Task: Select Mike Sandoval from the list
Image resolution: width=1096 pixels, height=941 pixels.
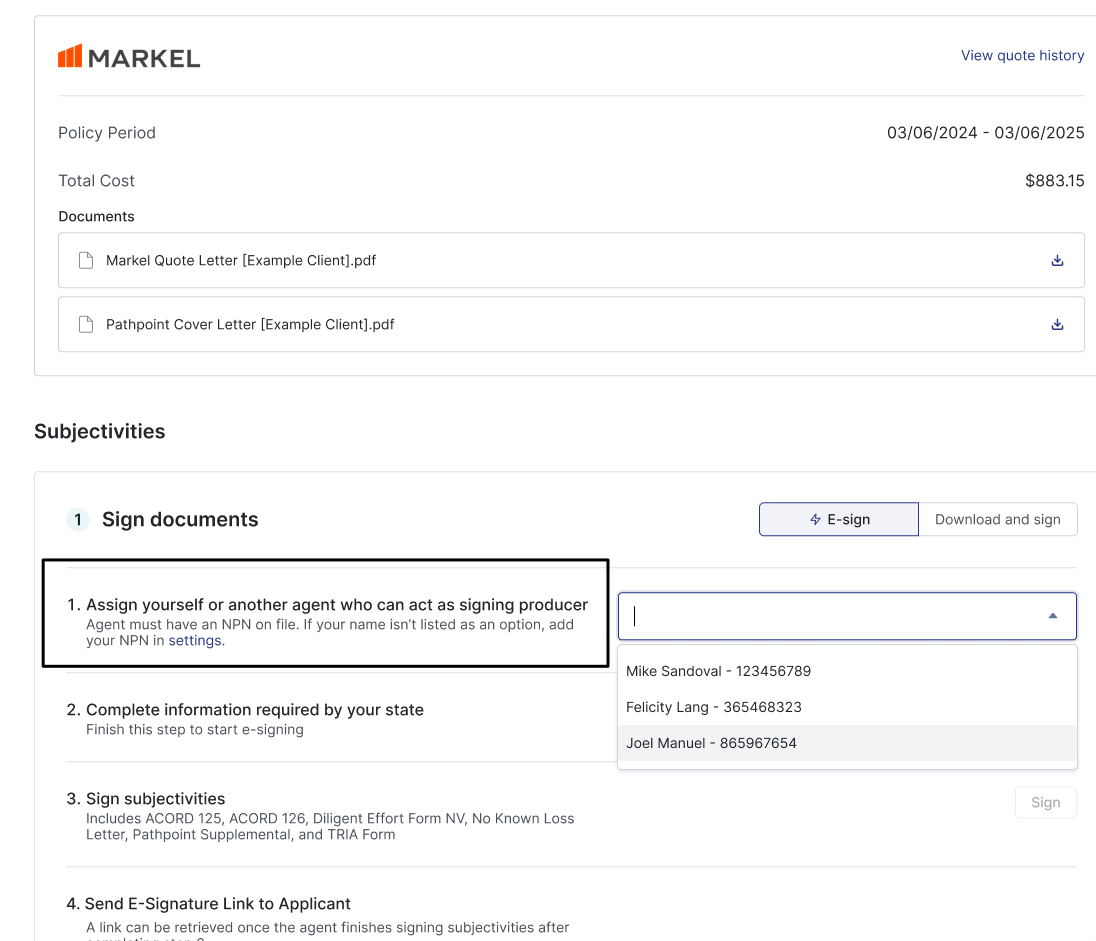Action: [x=718, y=671]
